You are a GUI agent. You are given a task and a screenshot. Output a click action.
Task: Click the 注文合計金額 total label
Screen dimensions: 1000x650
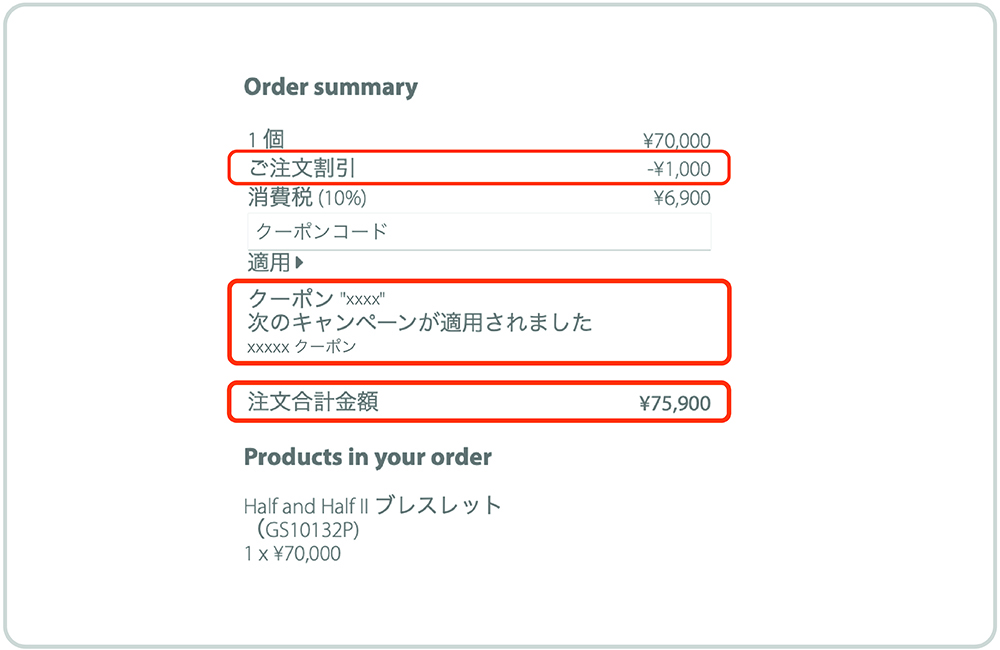point(313,402)
